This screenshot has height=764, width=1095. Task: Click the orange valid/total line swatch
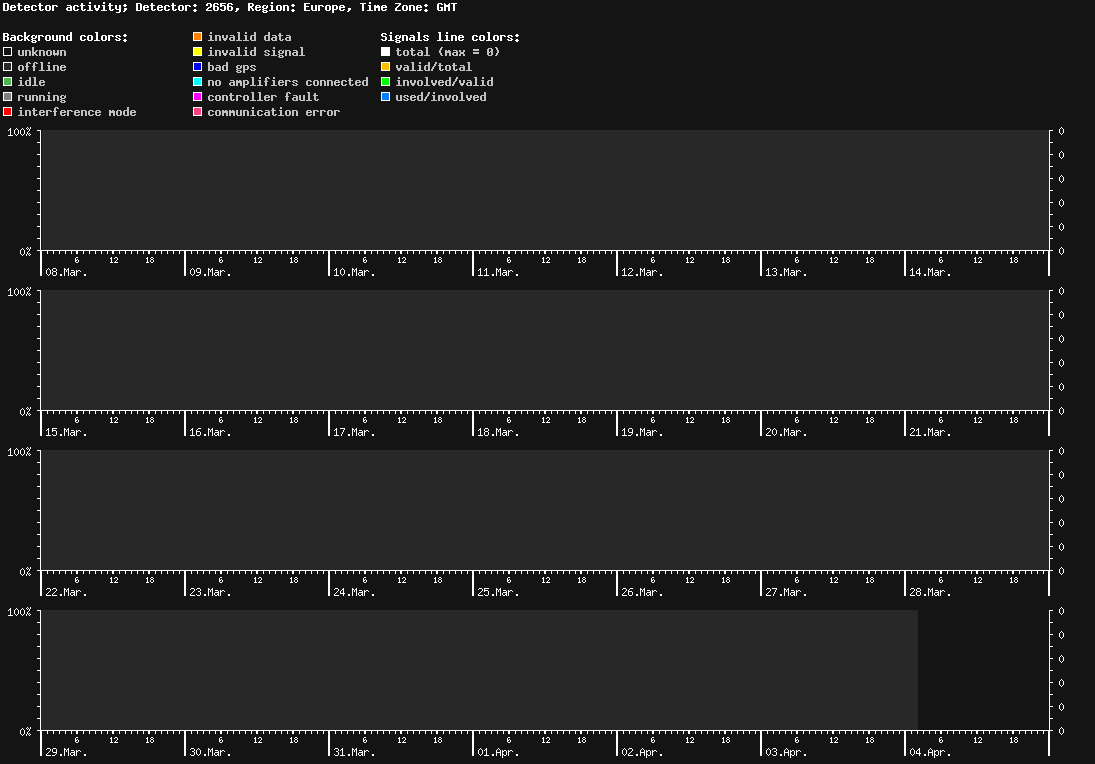(x=386, y=67)
